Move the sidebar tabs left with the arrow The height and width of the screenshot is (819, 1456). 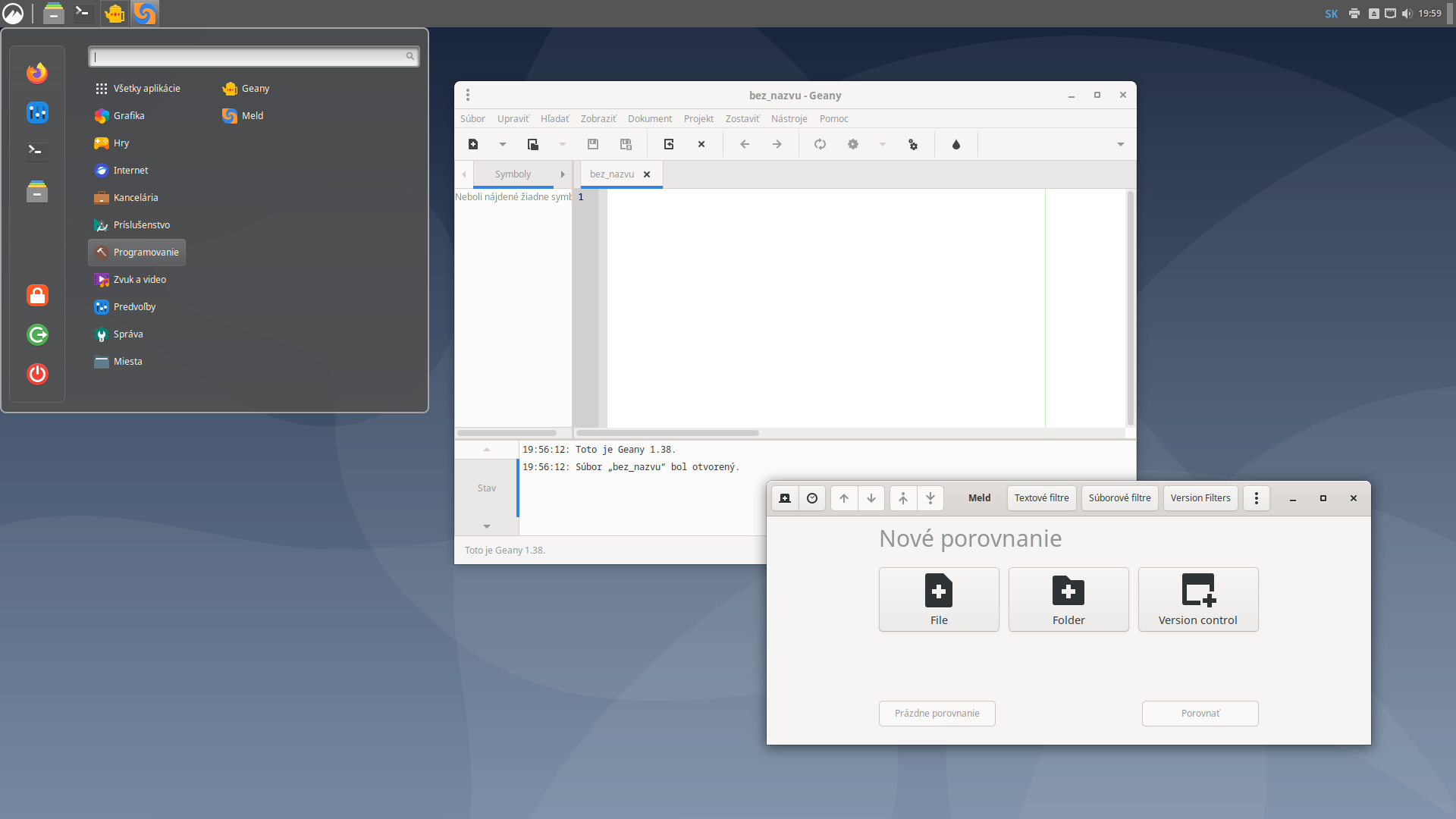[464, 174]
